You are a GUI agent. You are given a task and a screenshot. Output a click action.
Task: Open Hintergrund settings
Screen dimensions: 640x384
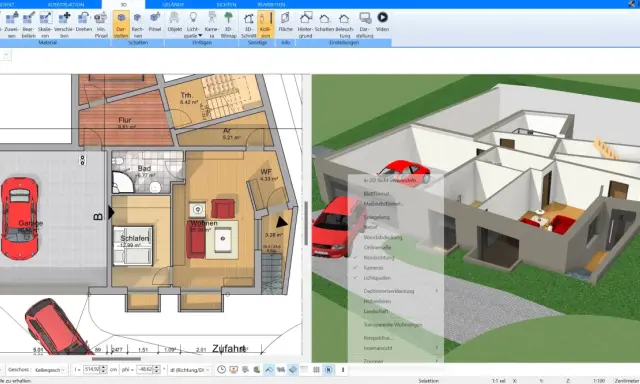tap(305, 24)
